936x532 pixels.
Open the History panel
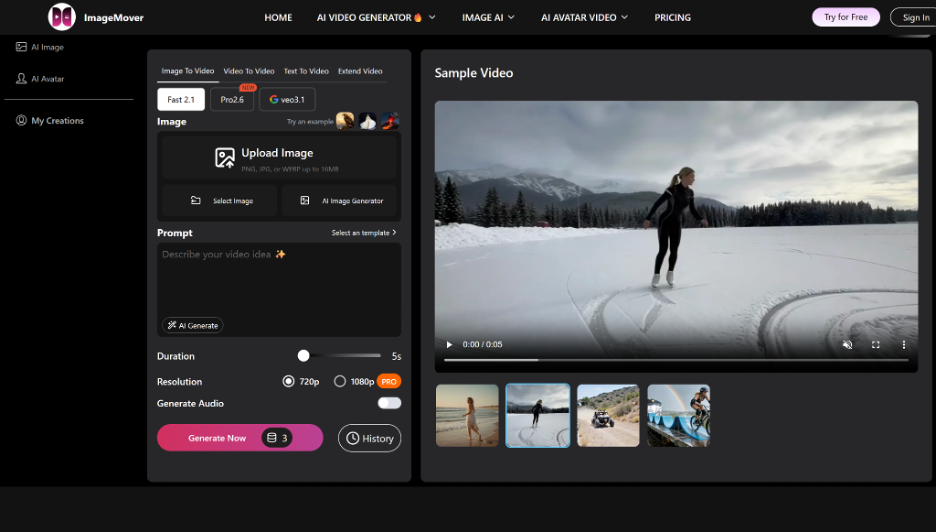coord(370,438)
